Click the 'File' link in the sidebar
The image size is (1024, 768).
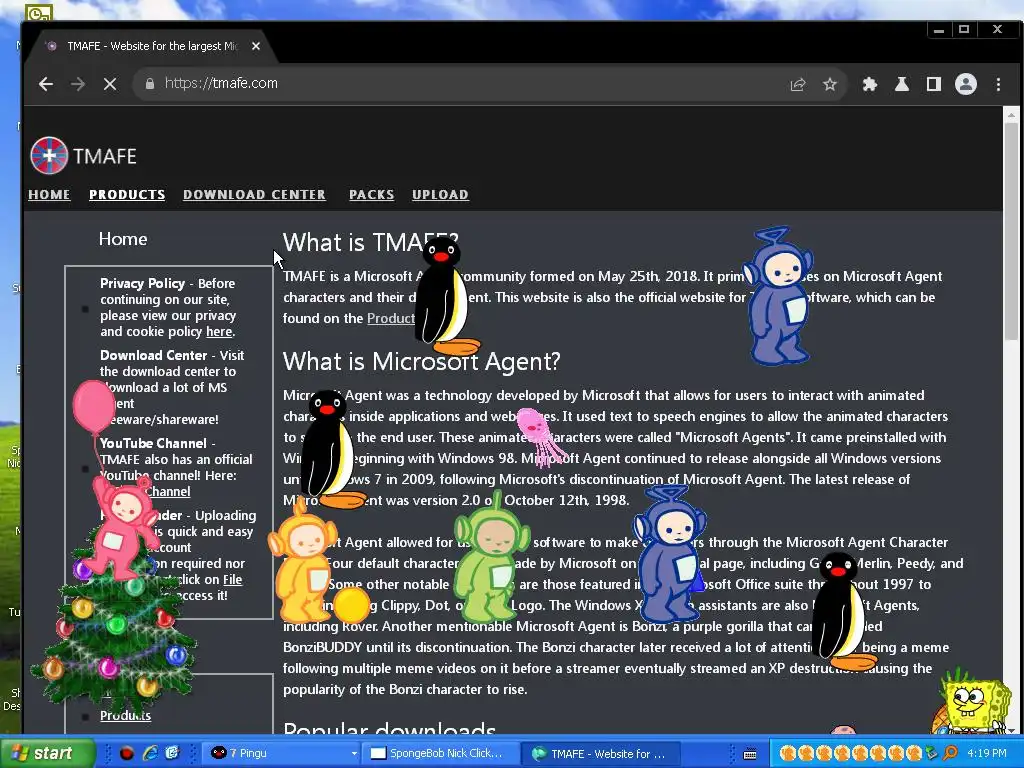(232, 580)
